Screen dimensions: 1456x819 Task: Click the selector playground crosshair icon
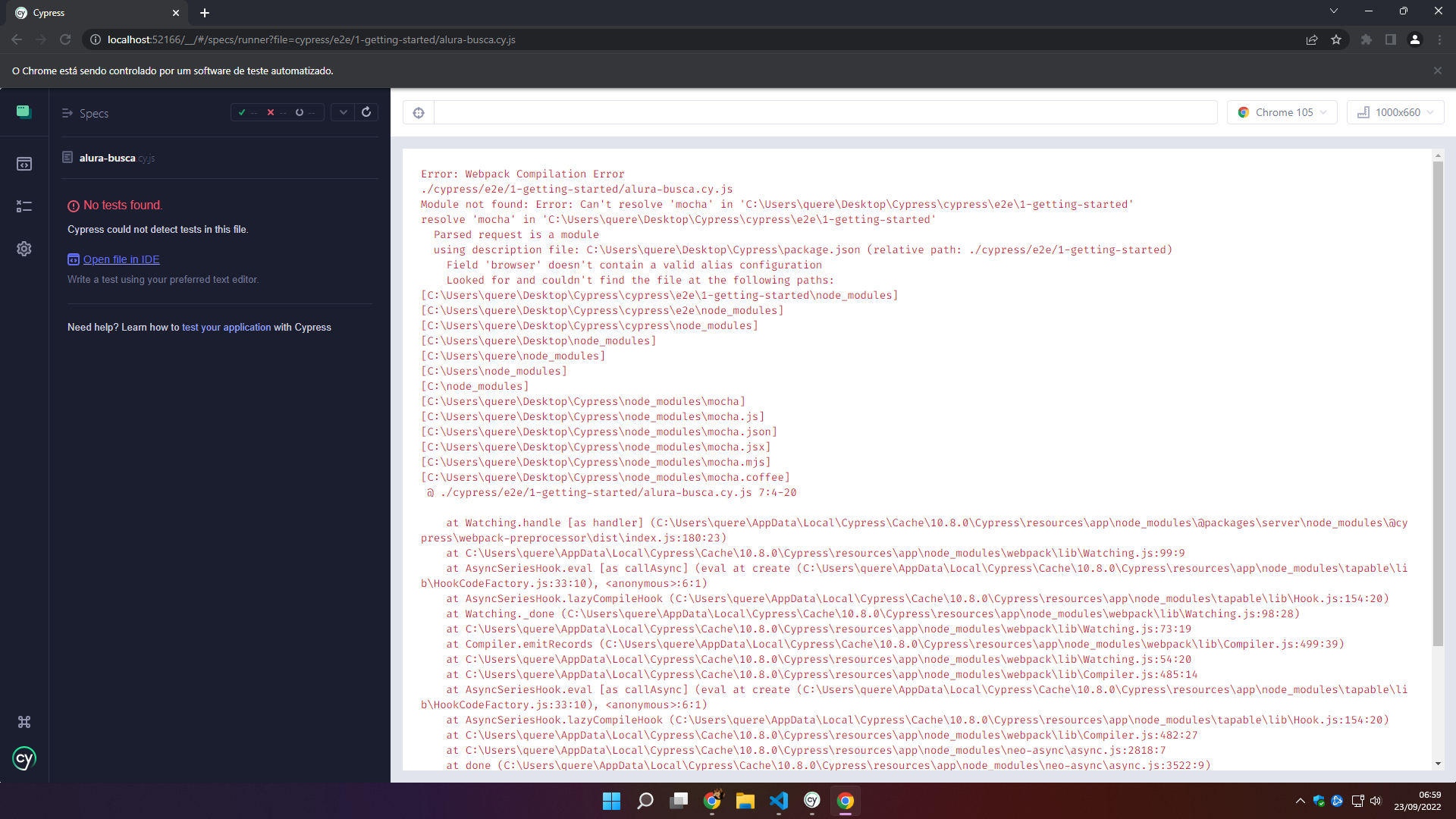click(x=419, y=113)
